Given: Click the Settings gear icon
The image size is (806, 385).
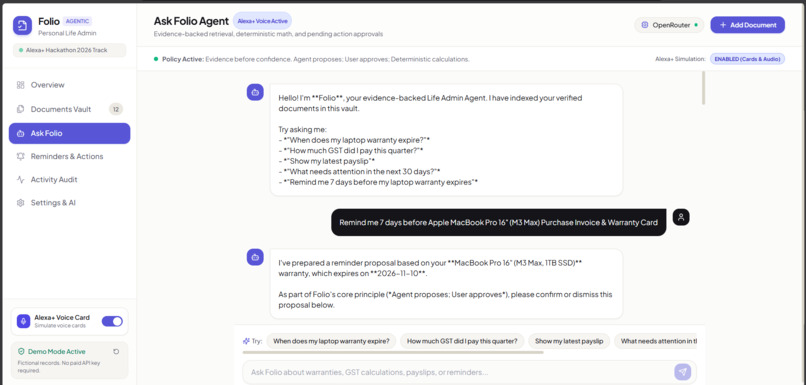Looking at the screenshot, I should coord(21,203).
